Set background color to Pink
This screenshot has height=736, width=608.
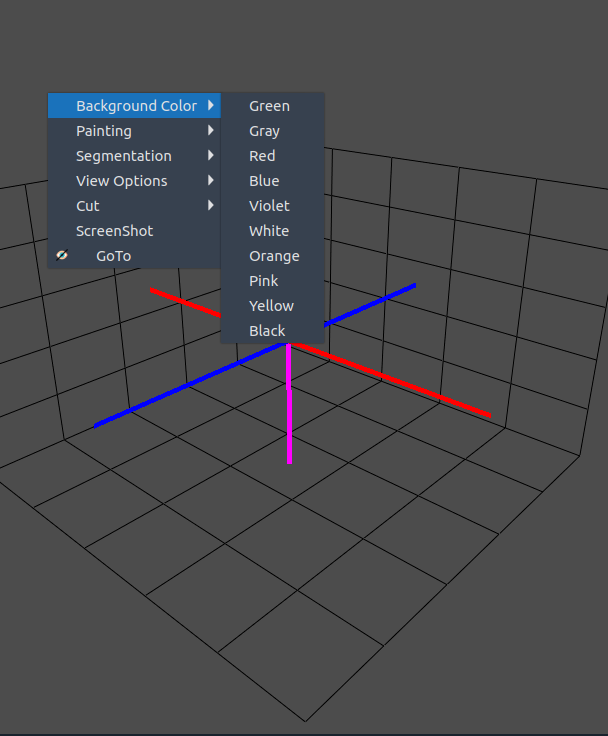(272, 281)
